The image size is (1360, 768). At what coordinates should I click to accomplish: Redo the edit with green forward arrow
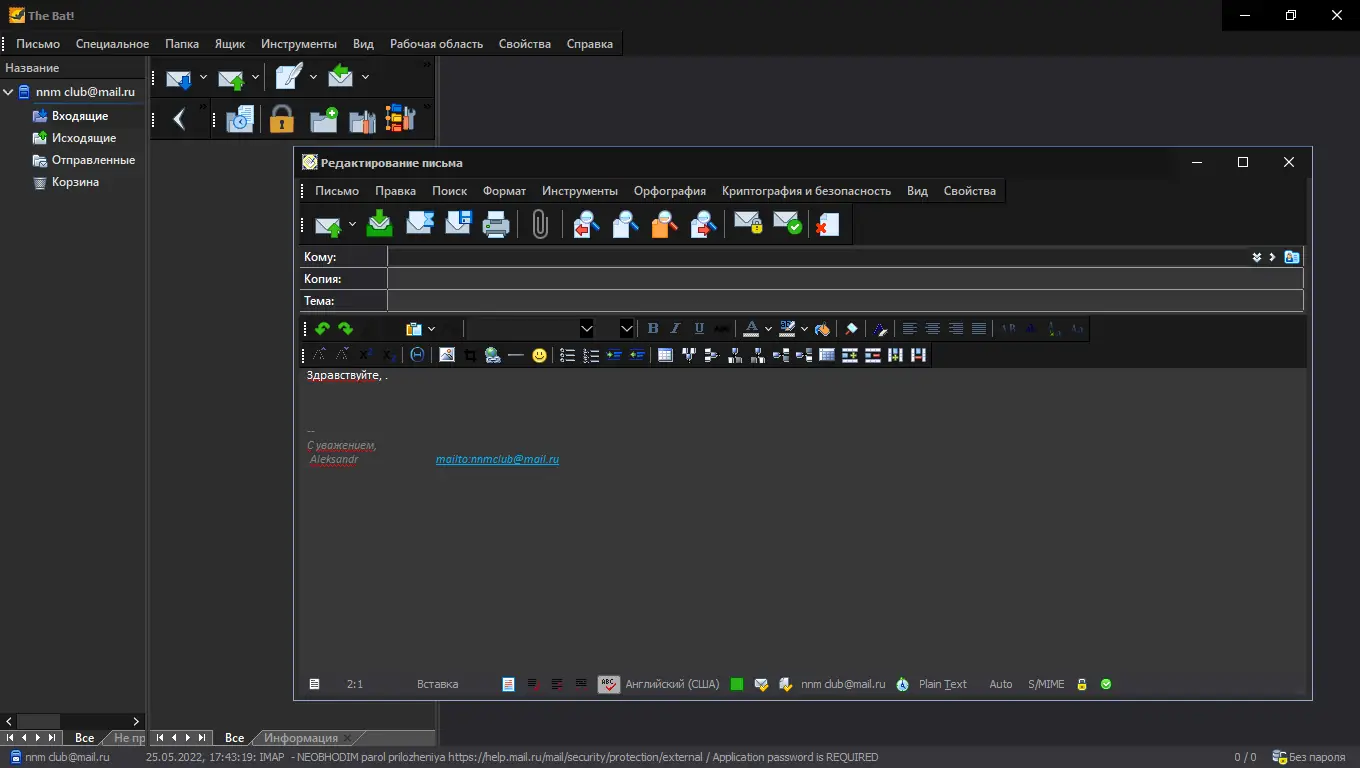click(x=345, y=328)
